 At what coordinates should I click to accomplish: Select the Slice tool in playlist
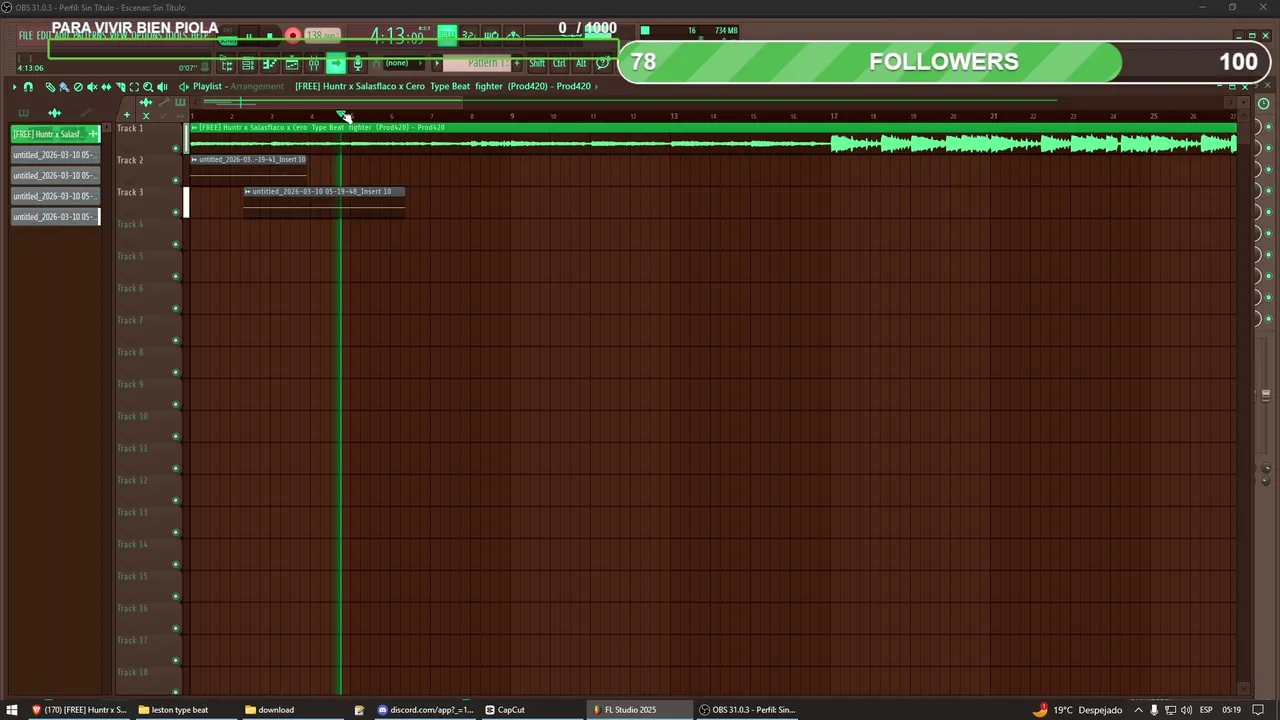click(120, 87)
